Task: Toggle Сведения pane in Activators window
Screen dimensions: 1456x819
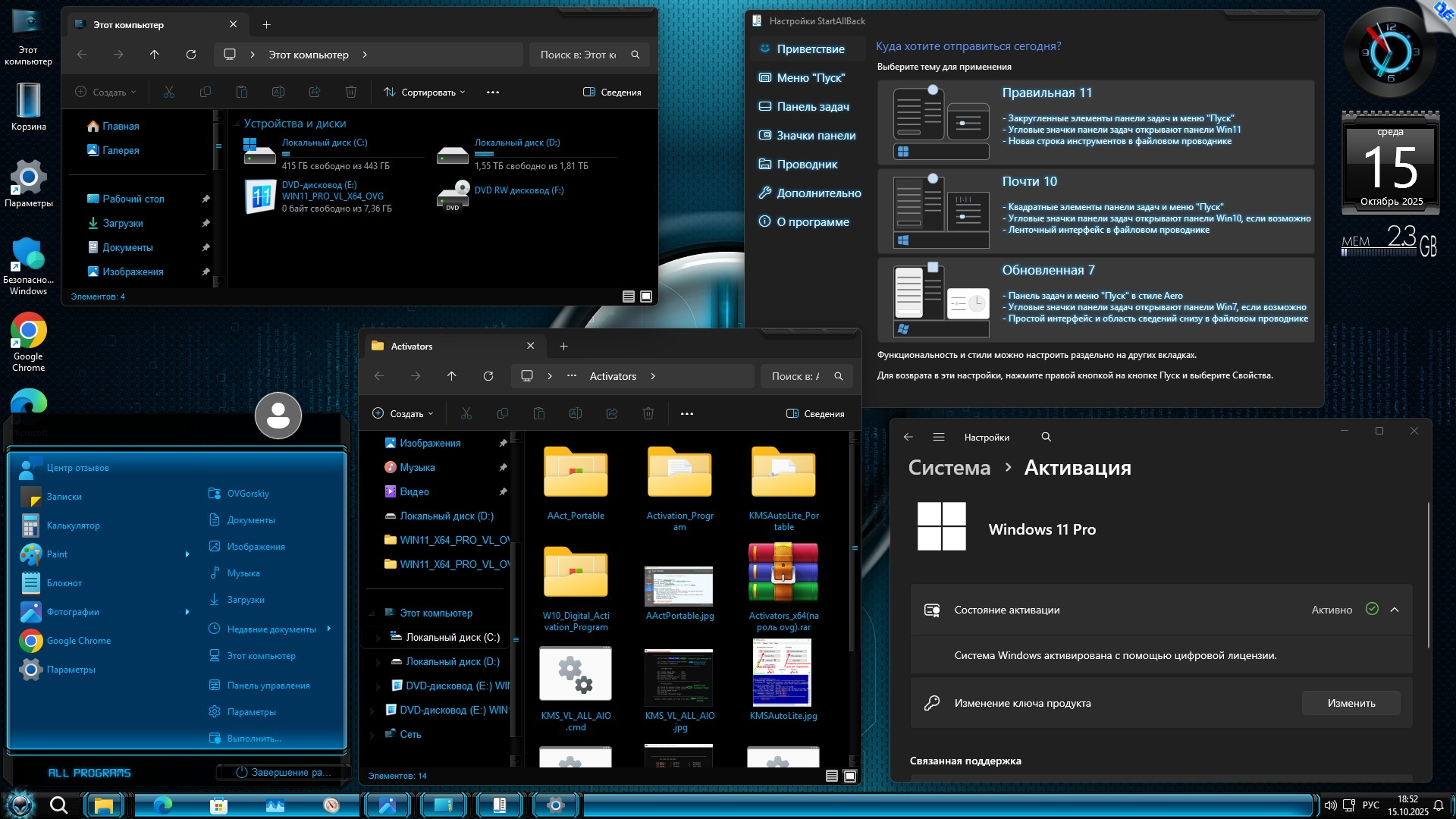Action: click(x=815, y=413)
